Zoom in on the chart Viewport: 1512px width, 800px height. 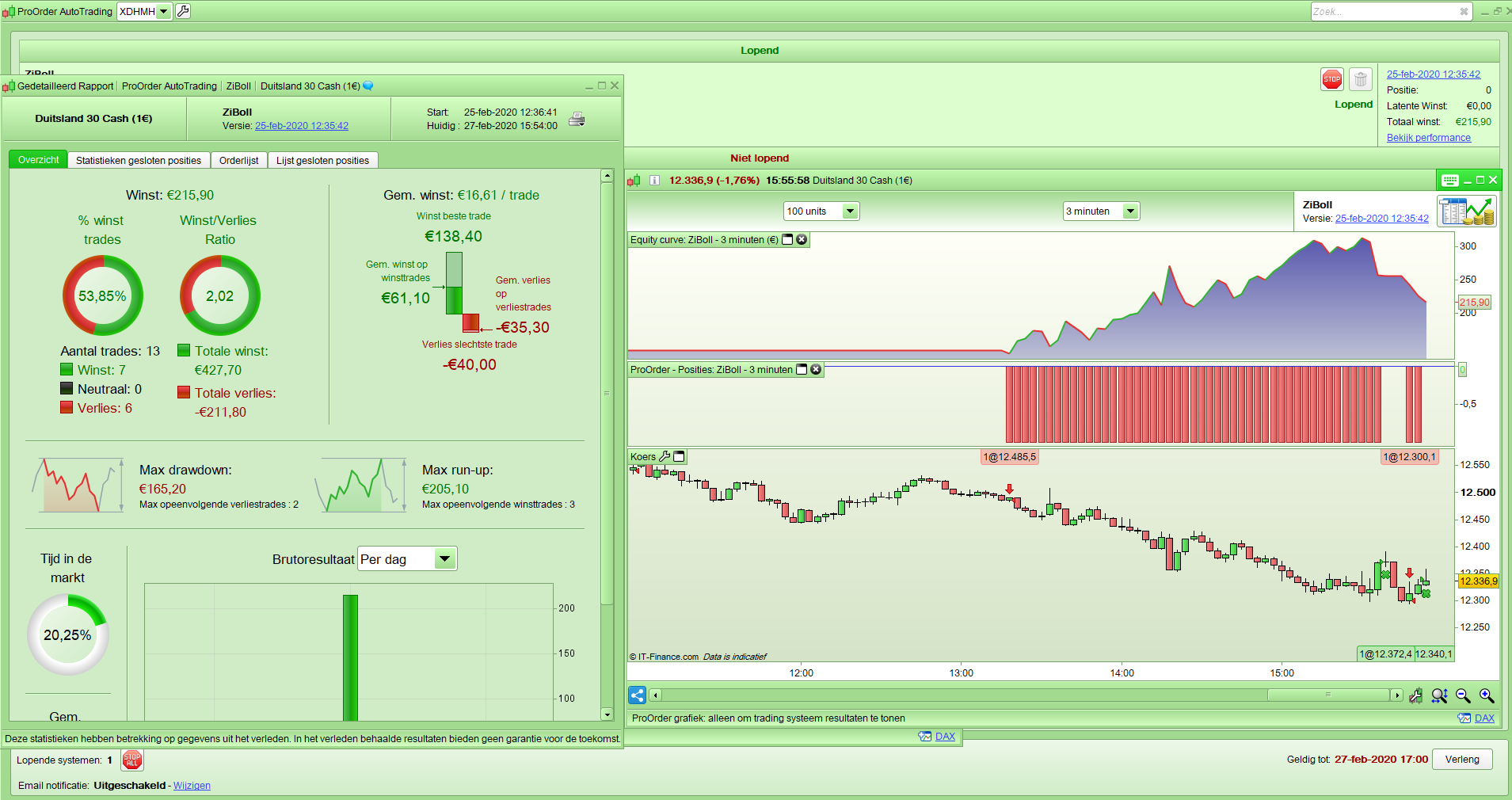coord(1487,695)
